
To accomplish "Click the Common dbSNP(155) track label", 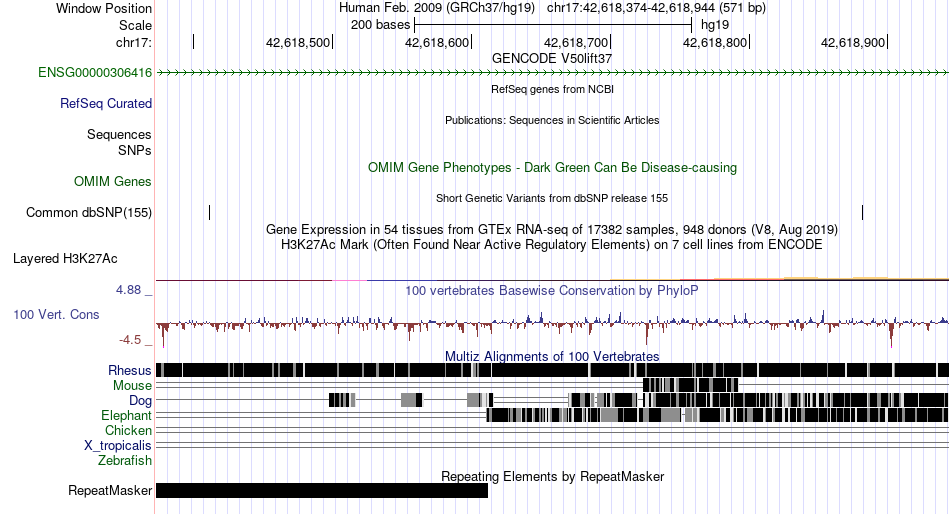I will 89,212.
